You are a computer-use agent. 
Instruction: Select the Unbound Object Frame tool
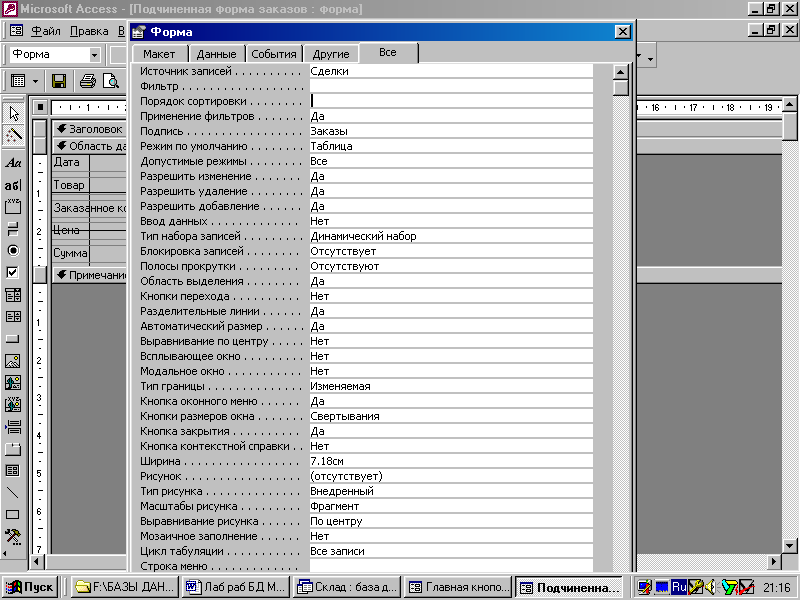point(13,383)
